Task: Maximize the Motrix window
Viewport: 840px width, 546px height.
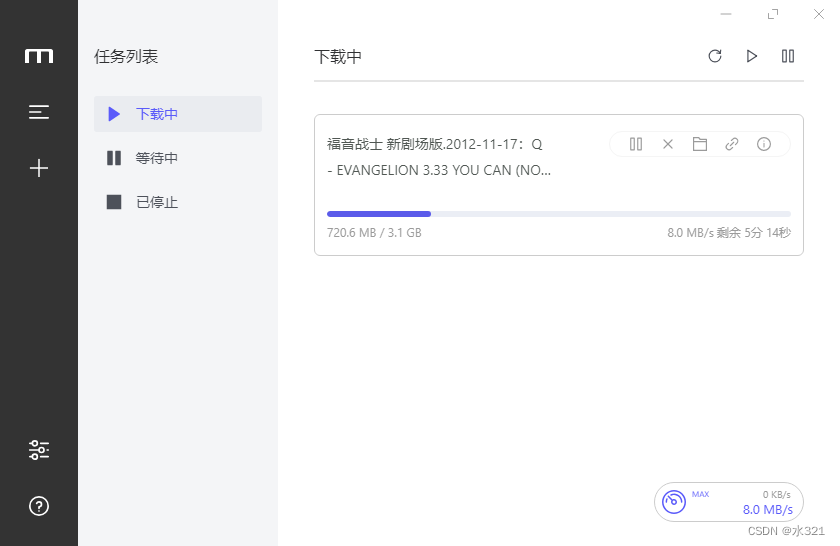Action: 772,14
